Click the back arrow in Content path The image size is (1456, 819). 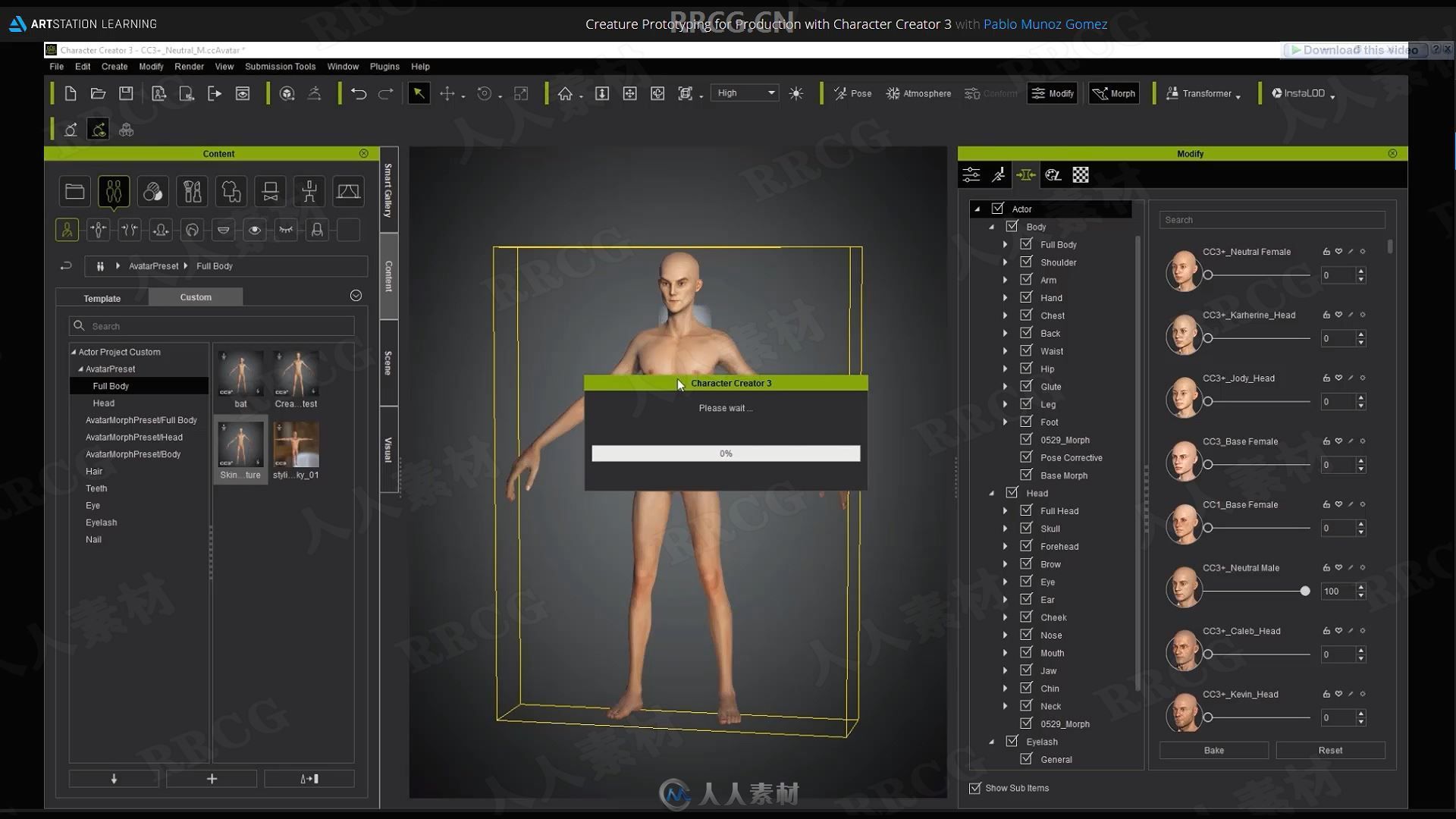[66, 266]
